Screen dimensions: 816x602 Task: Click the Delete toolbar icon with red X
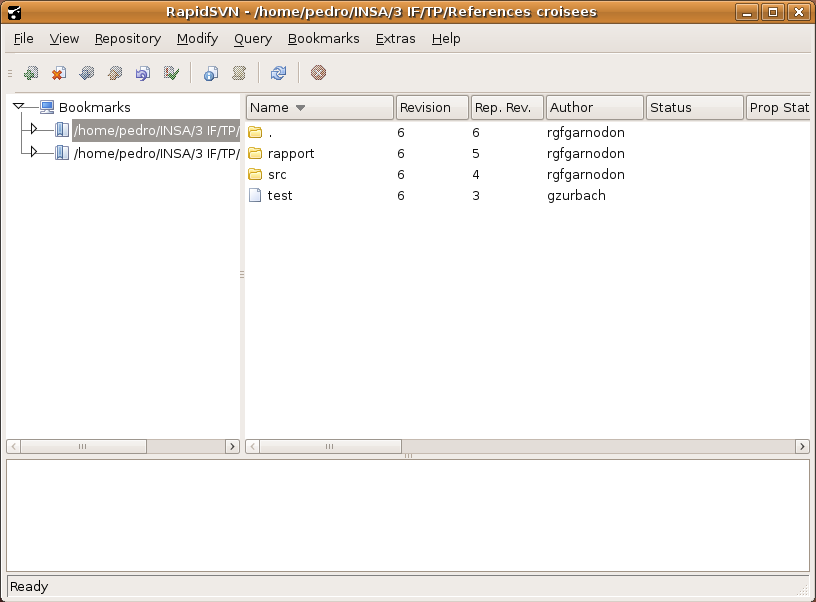(x=59, y=73)
